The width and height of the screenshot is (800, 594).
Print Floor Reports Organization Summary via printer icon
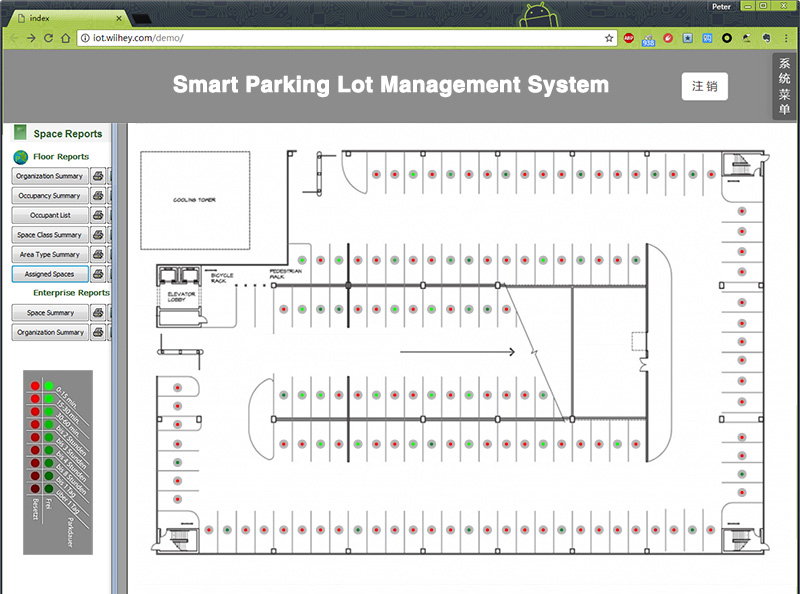98,176
